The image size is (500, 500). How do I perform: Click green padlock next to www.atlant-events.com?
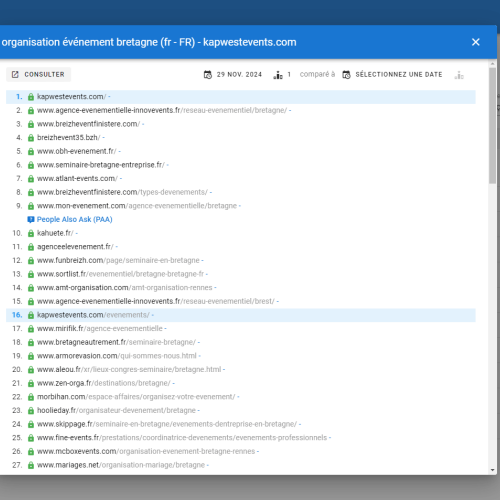coord(31,179)
